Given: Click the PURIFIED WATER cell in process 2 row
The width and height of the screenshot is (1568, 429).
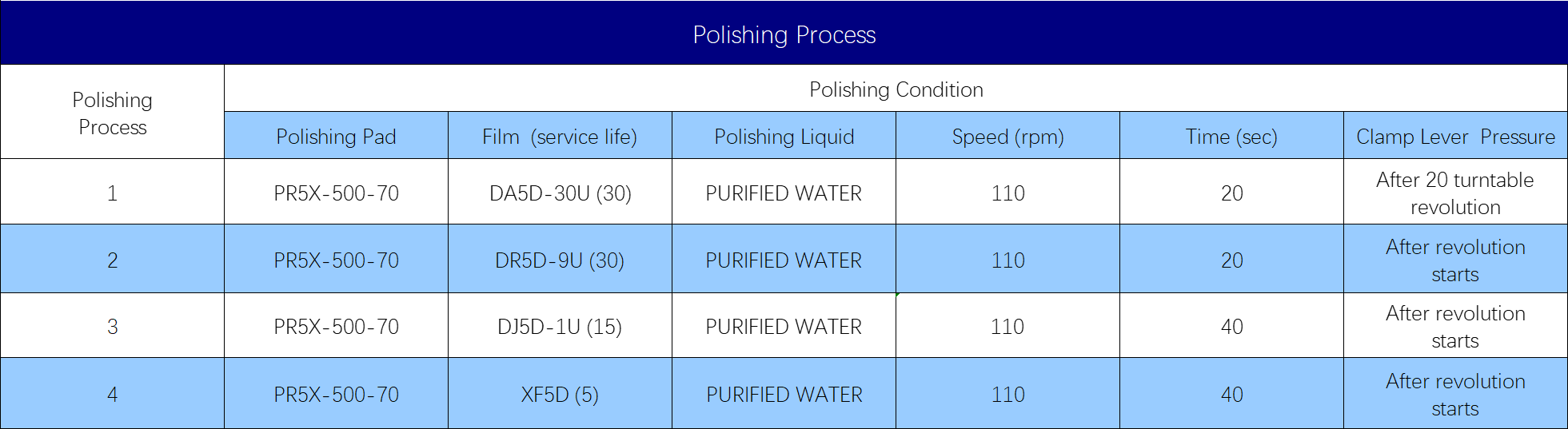Looking at the screenshot, I should tap(784, 260).
